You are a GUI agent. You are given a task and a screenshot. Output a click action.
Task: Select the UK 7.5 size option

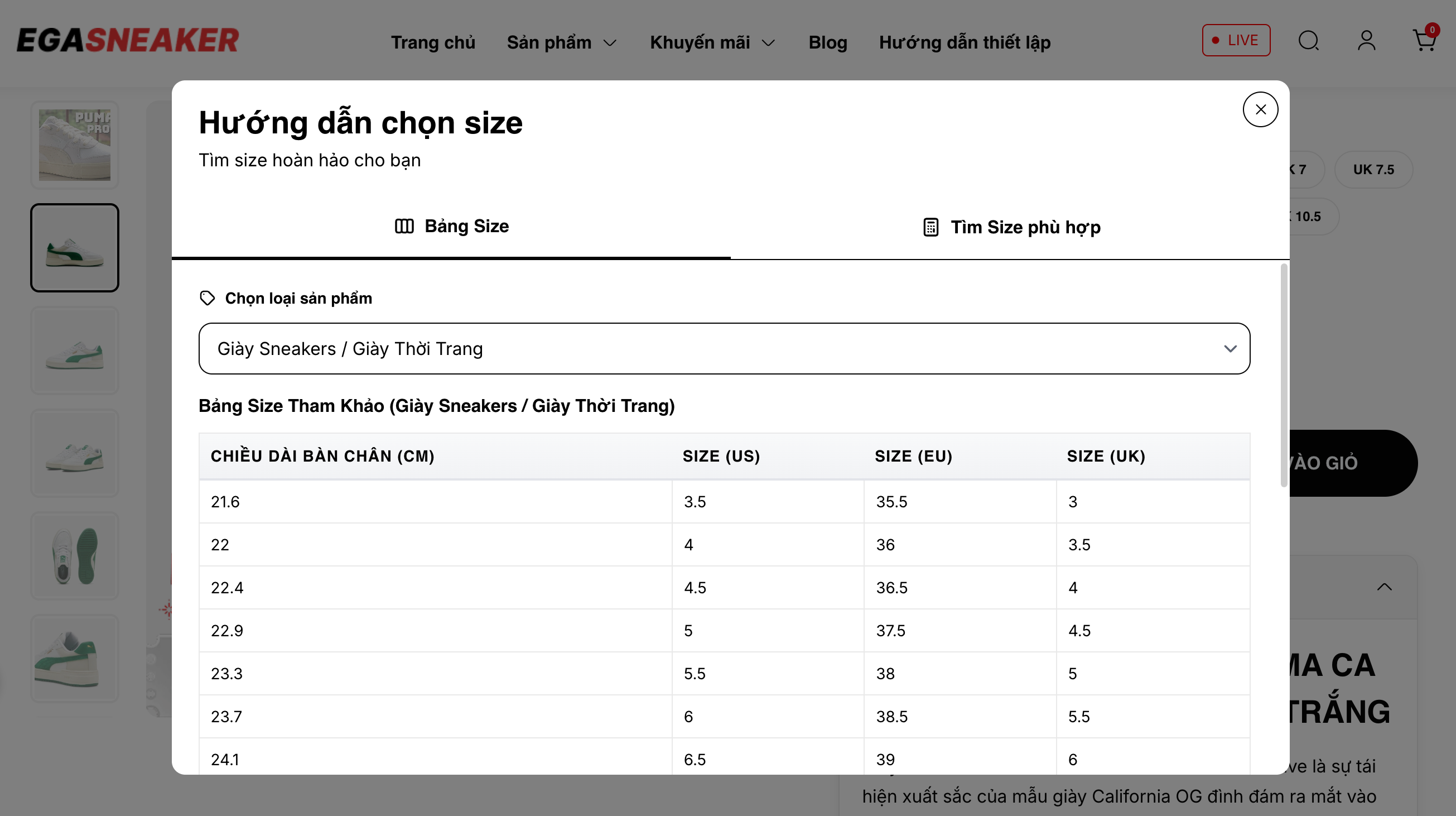point(1373,170)
